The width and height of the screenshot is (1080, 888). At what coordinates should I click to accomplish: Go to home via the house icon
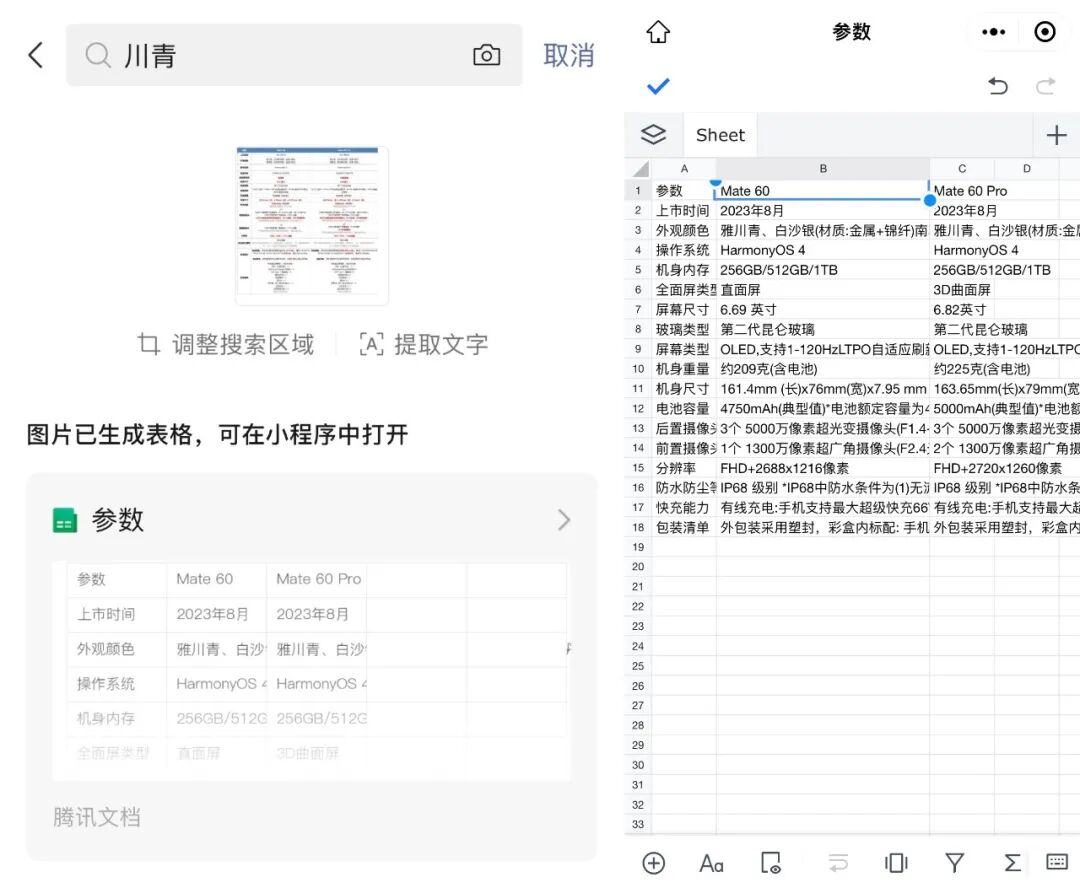pyautogui.click(x=658, y=32)
